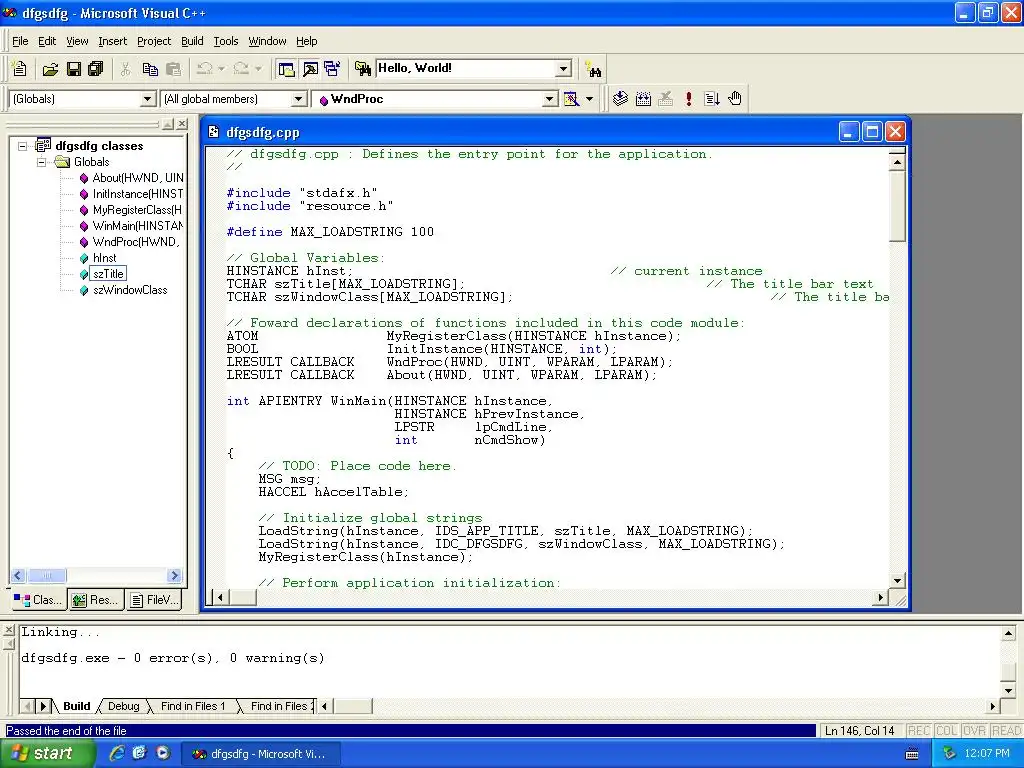The width and height of the screenshot is (1024, 768).
Task: Open the Tools menu
Action: coord(226,41)
